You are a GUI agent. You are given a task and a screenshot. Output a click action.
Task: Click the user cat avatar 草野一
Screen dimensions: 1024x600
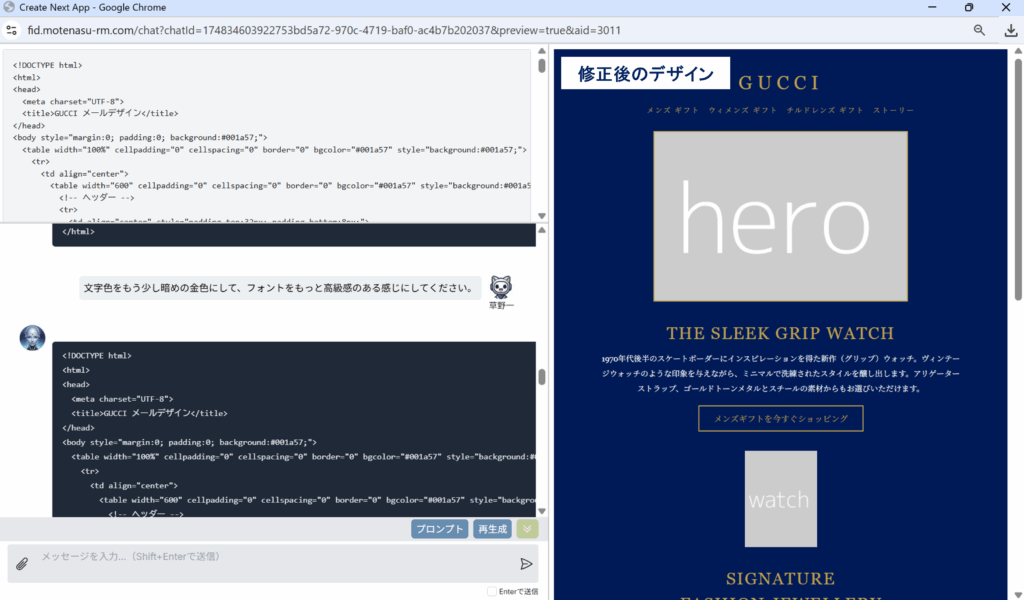click(501, 287)
